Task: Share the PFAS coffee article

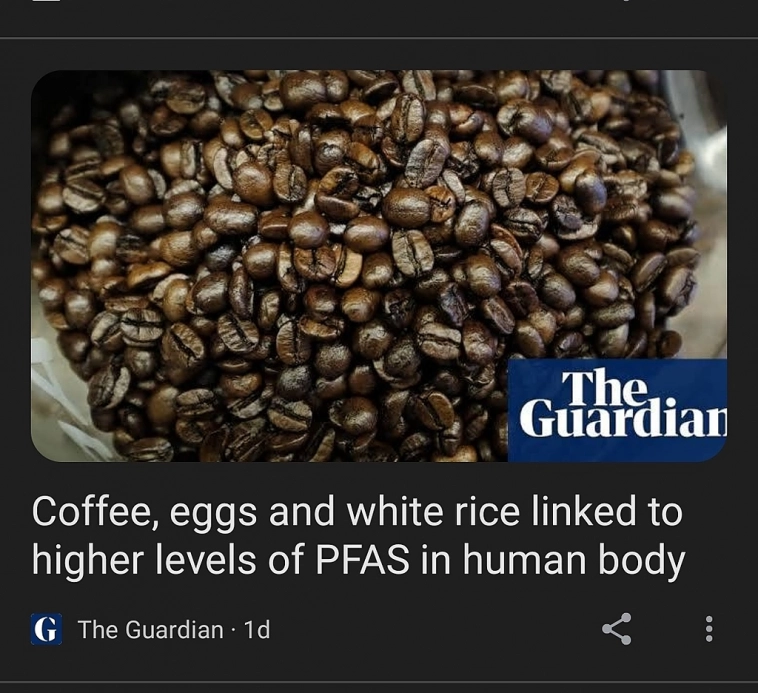Action: tap(617, 629)
